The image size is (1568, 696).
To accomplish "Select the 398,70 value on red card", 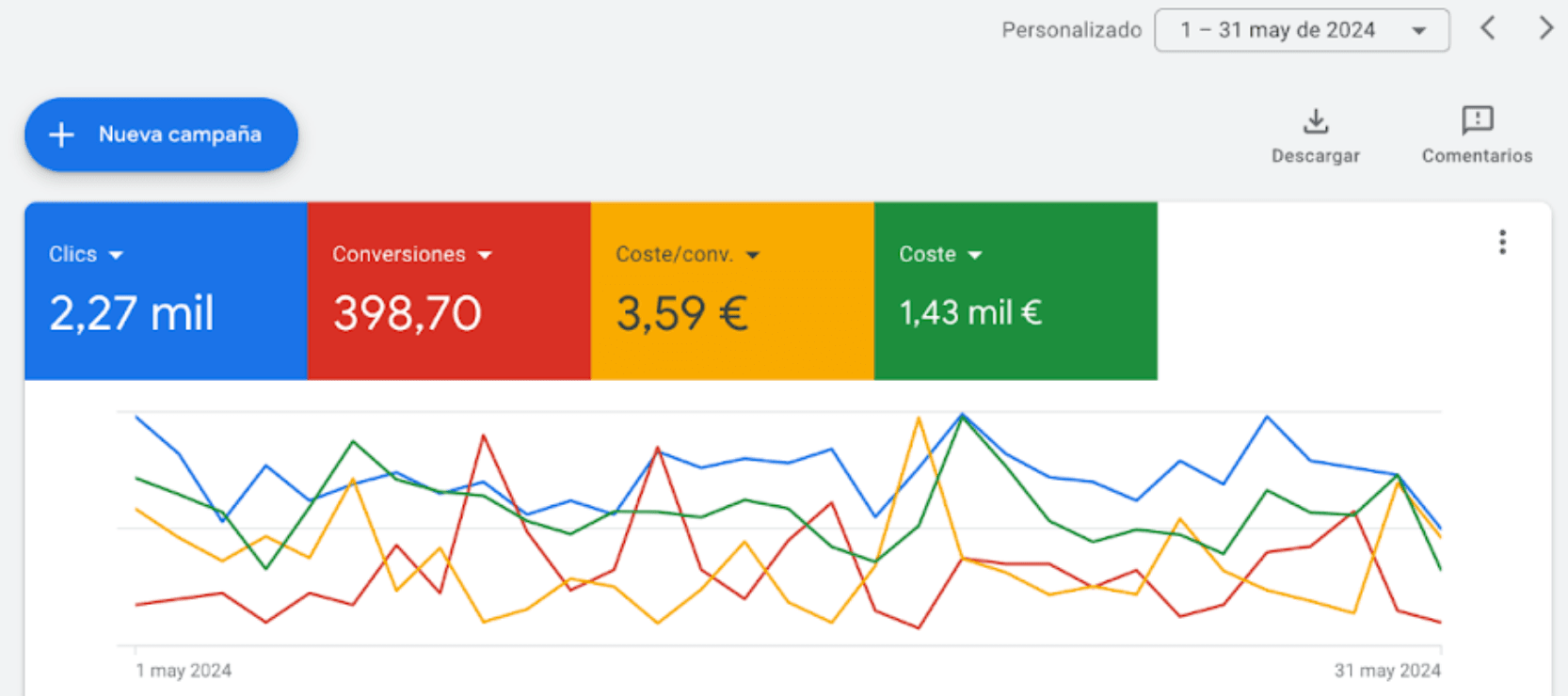I will point(407,313).
